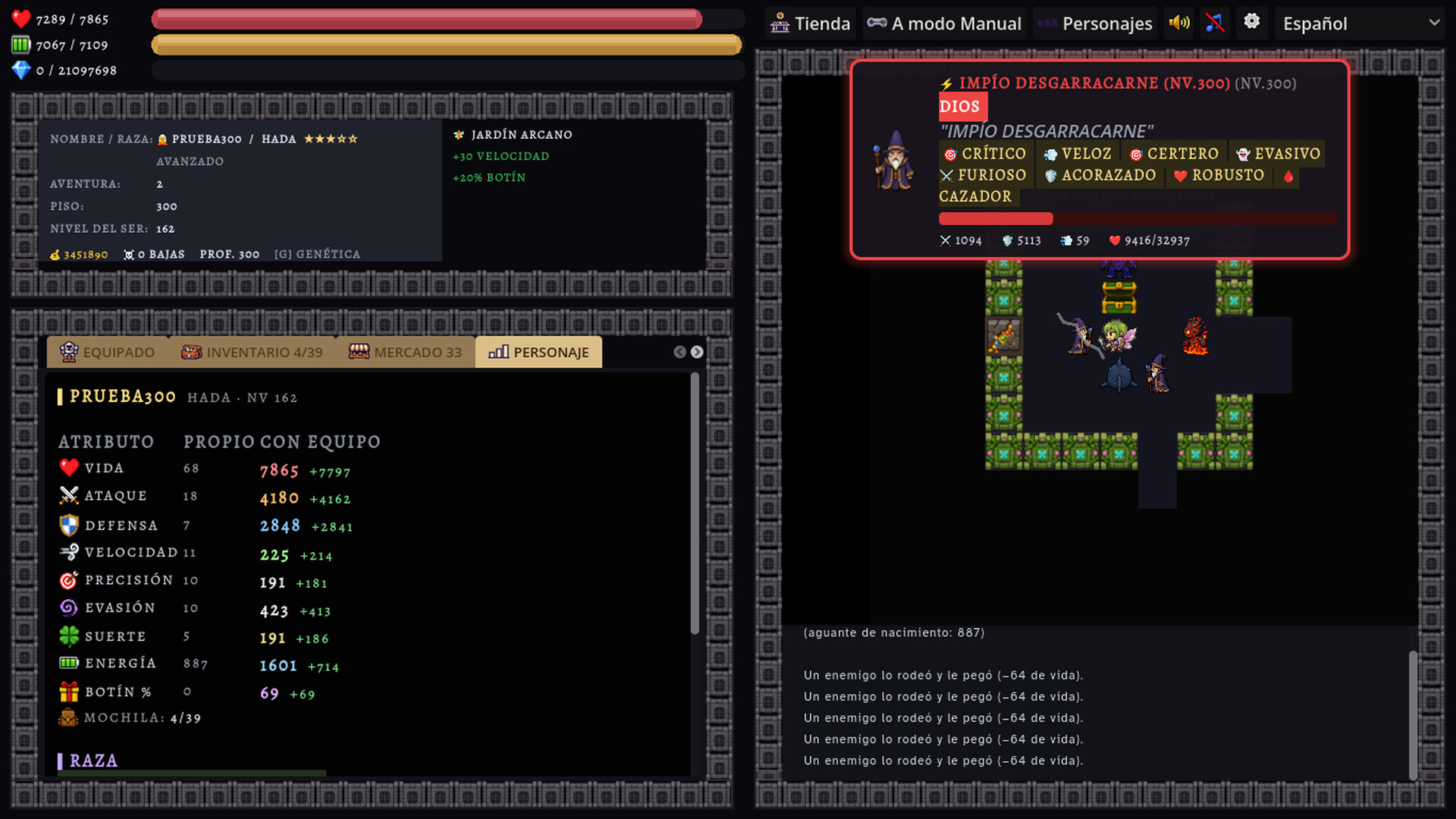The height and width of the screenshot is (819, 1456).
Task: Click the treasure chest on the map
Action: click(1119, 297)
